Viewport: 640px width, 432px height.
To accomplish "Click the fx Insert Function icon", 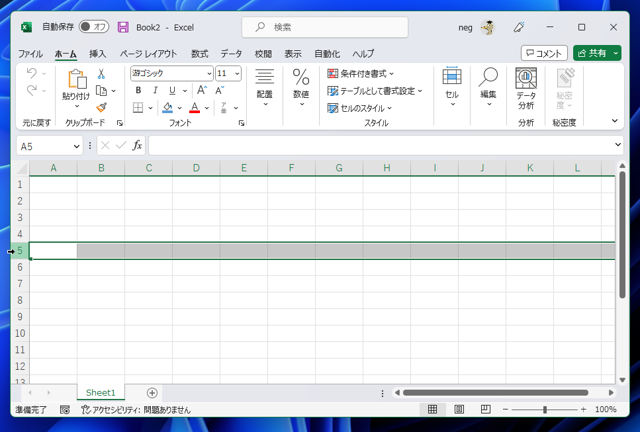I will [137, 145].
